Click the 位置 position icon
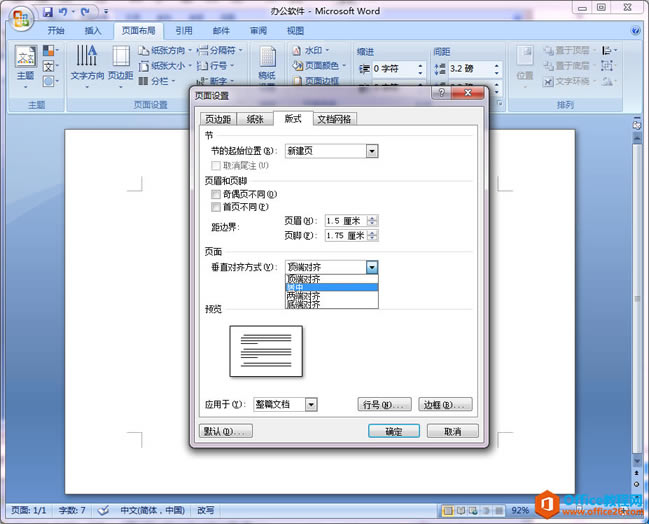Screen dimensions: 649x524 (525, 55)
